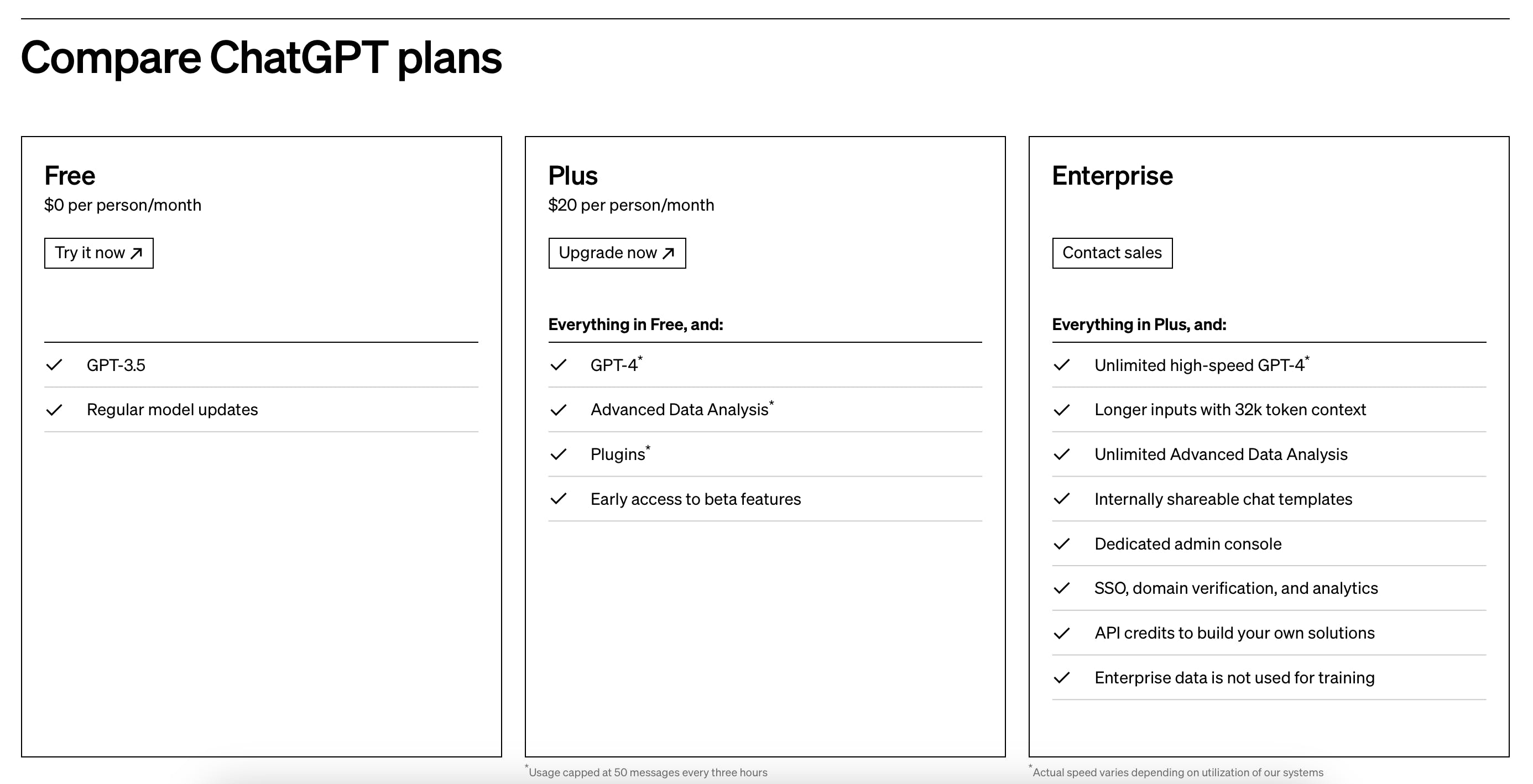1533x784 pixels.
Task: Click the checkmark beside Advanced Data Analysis
Action: click(558, 410)
